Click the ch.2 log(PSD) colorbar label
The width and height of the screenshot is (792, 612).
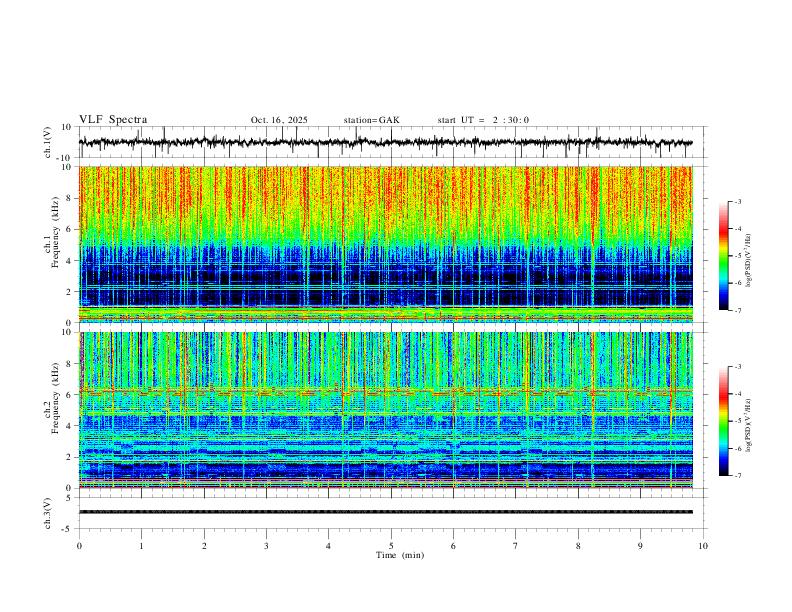pos(748,425)
